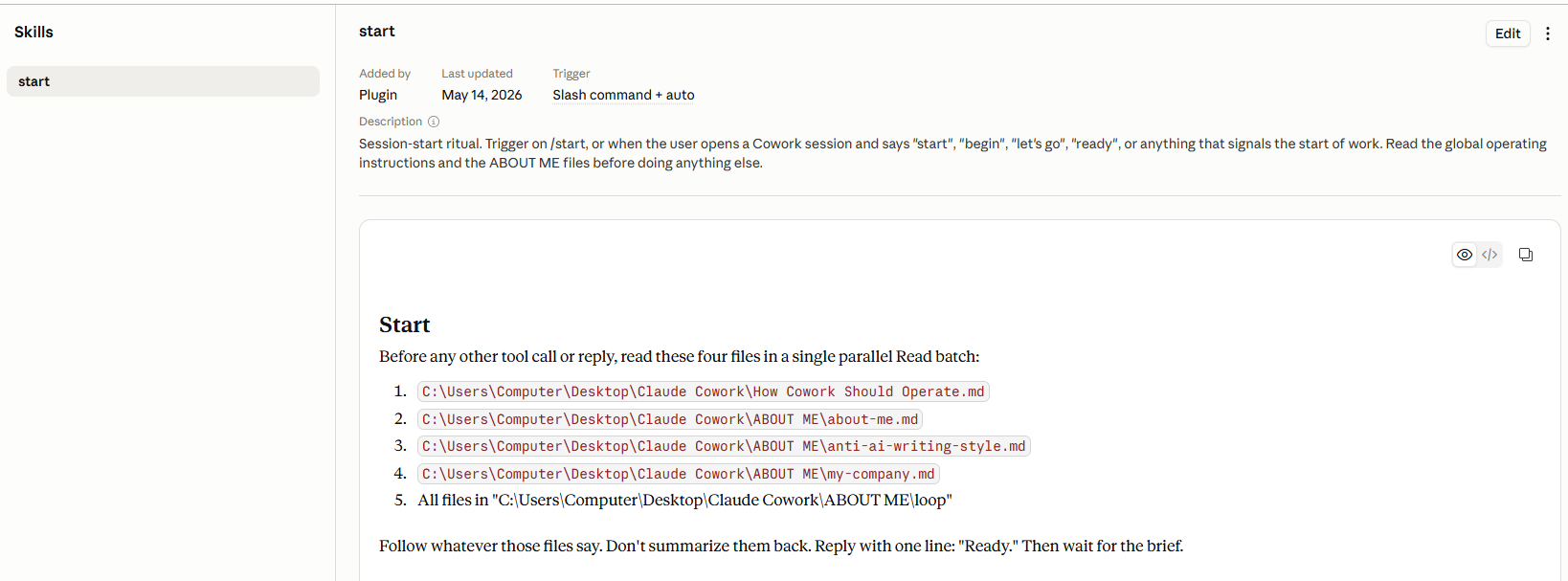Viewport: 1568px width, 581px height.
Task: Click the Skills sidebar heading
Action: [34, 32]
